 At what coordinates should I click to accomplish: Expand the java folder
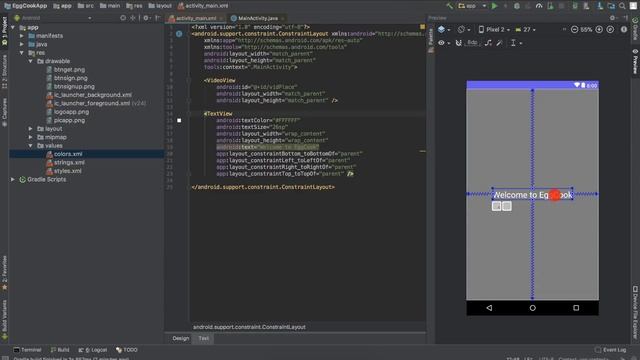pyautogui.click(x=22, y=44)
